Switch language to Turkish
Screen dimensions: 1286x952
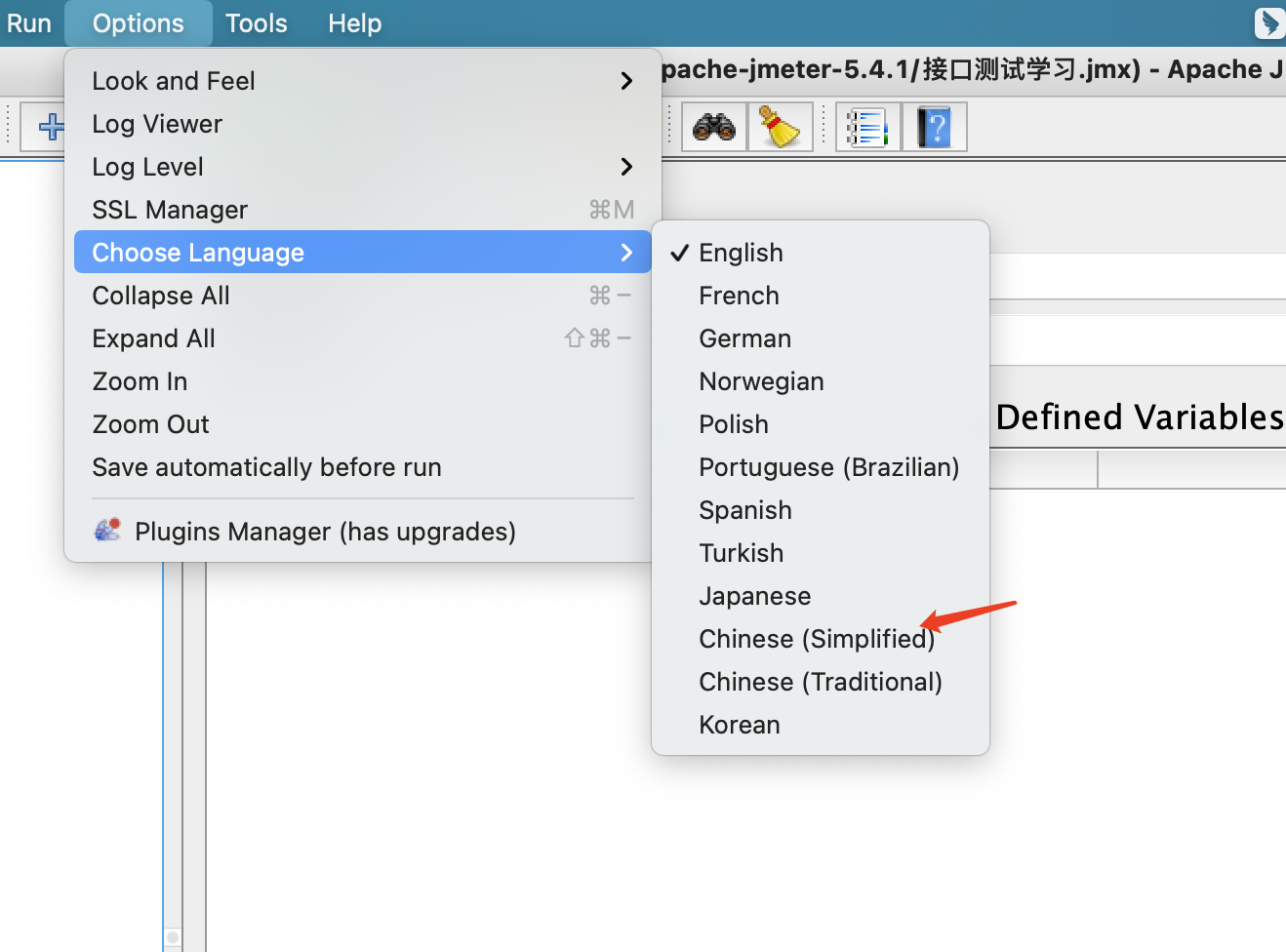click(821, 553)
